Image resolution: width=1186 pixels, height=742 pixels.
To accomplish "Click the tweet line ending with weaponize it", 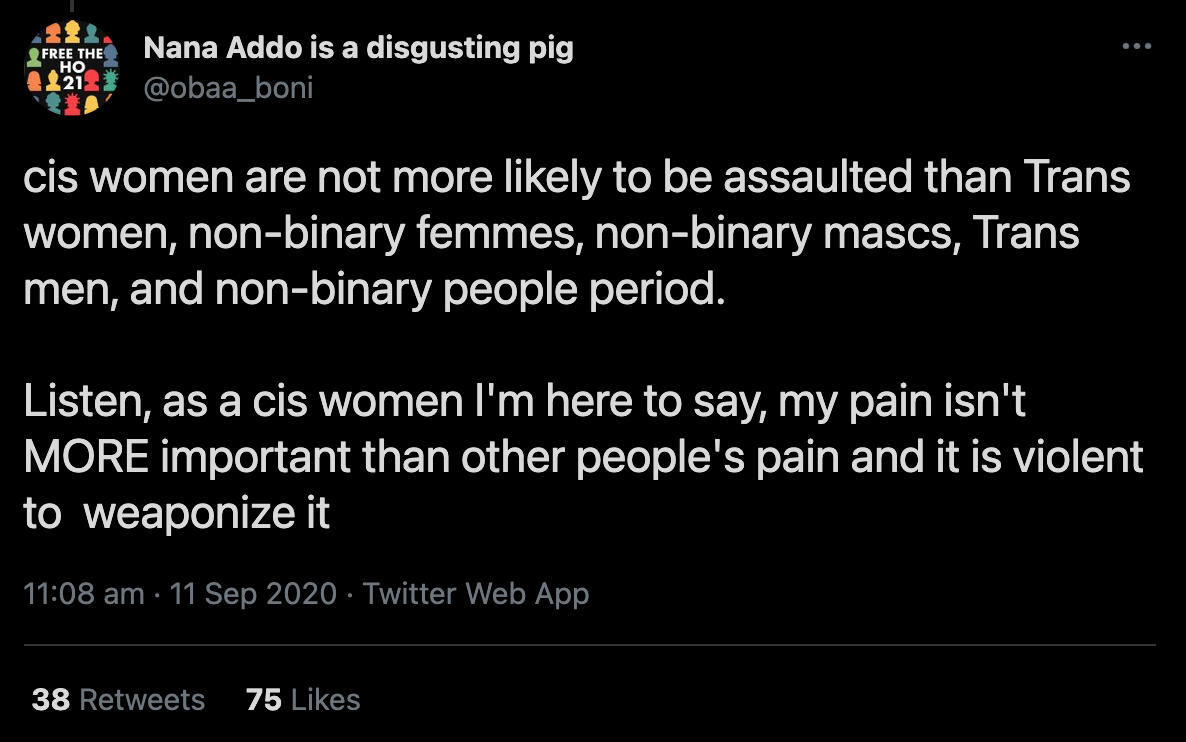I will click(176, 512).
